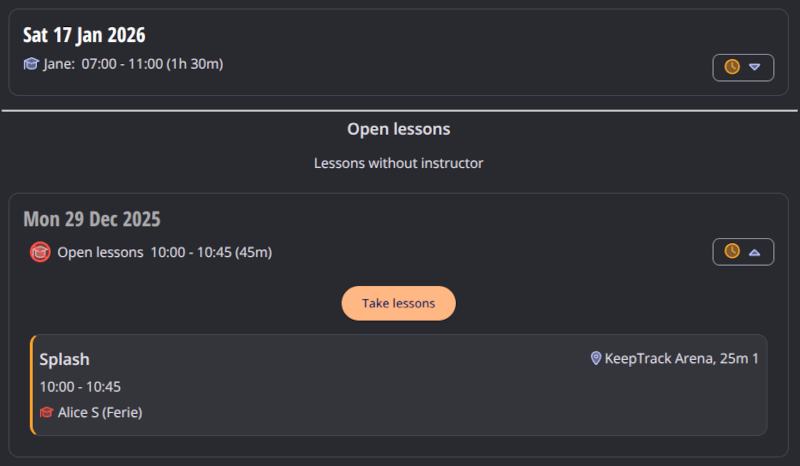This screenshot has width=800, height=466.
Task: Select the Sat 17 Jan 2026 heading
Action: click(84, 35)
